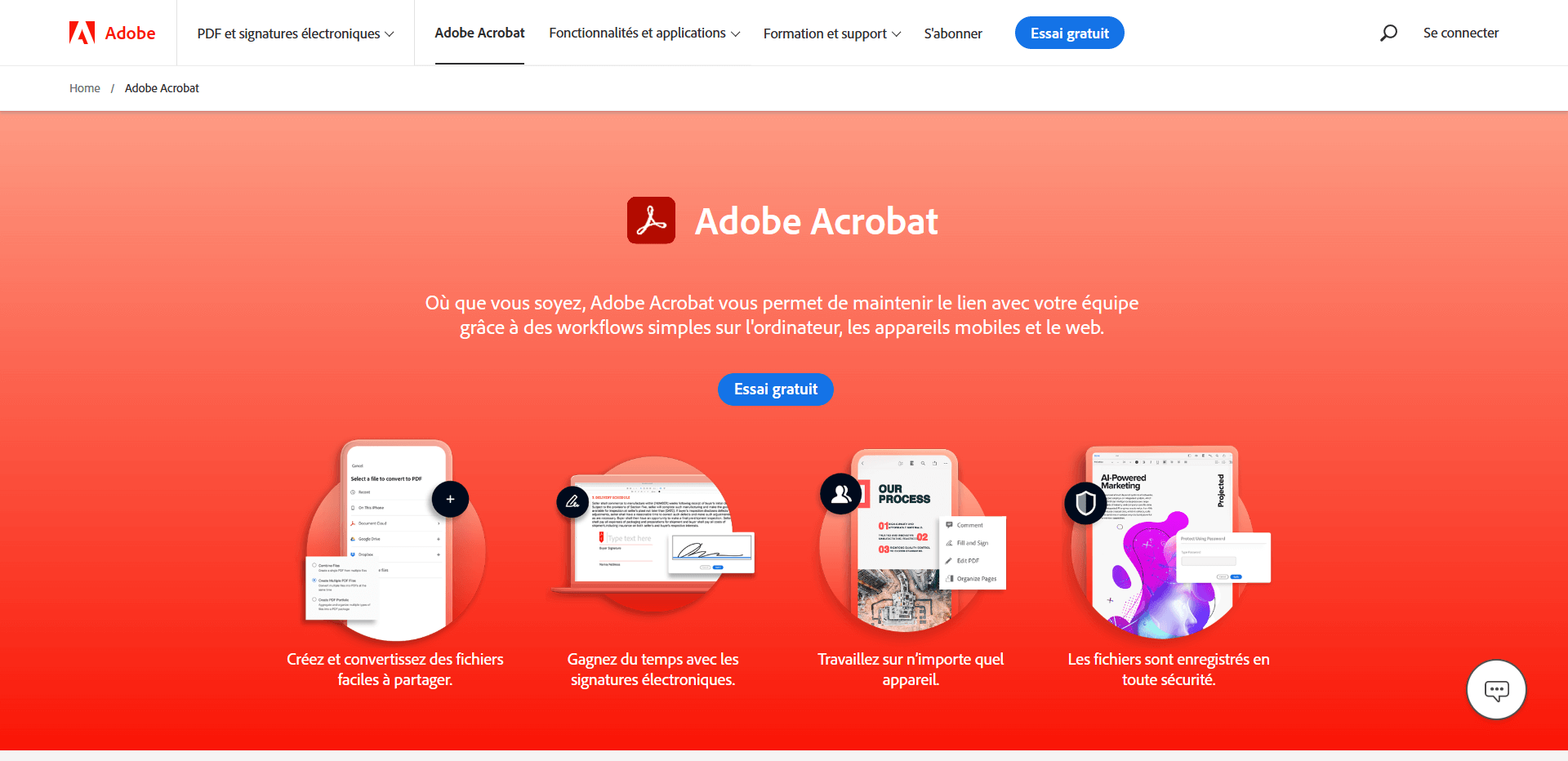The image size is (1568, 761).
Task: Click the Essai gratuit button in header
Action: [1069, 33]
